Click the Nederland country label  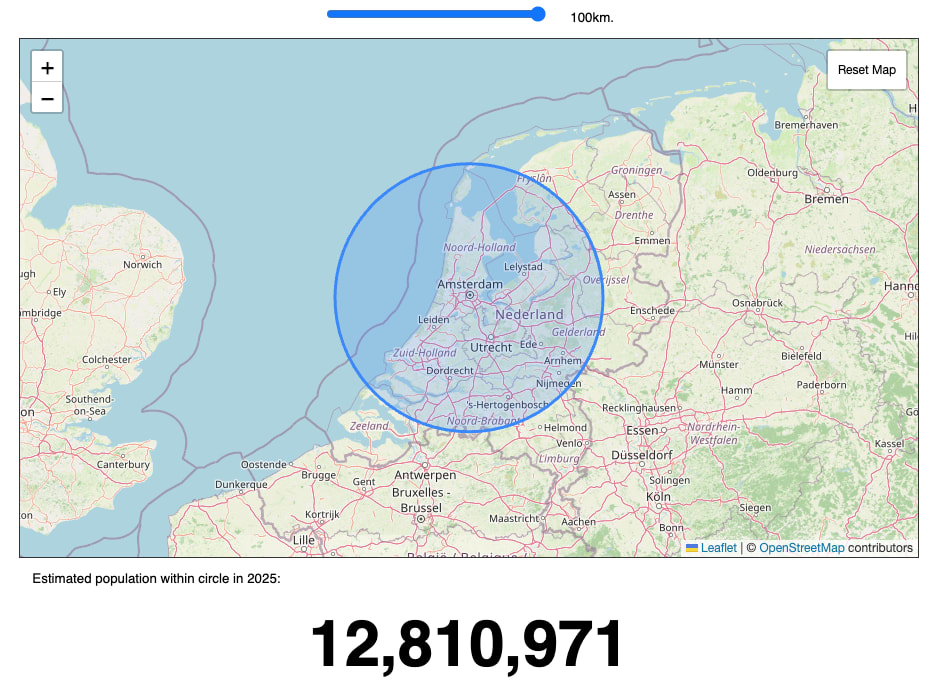click(529, 314)
